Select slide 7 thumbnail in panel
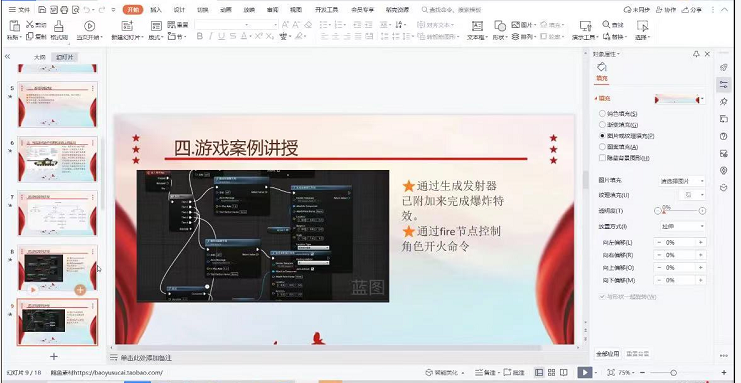Screen dimensions: 741x383 (x=58, y=213)
